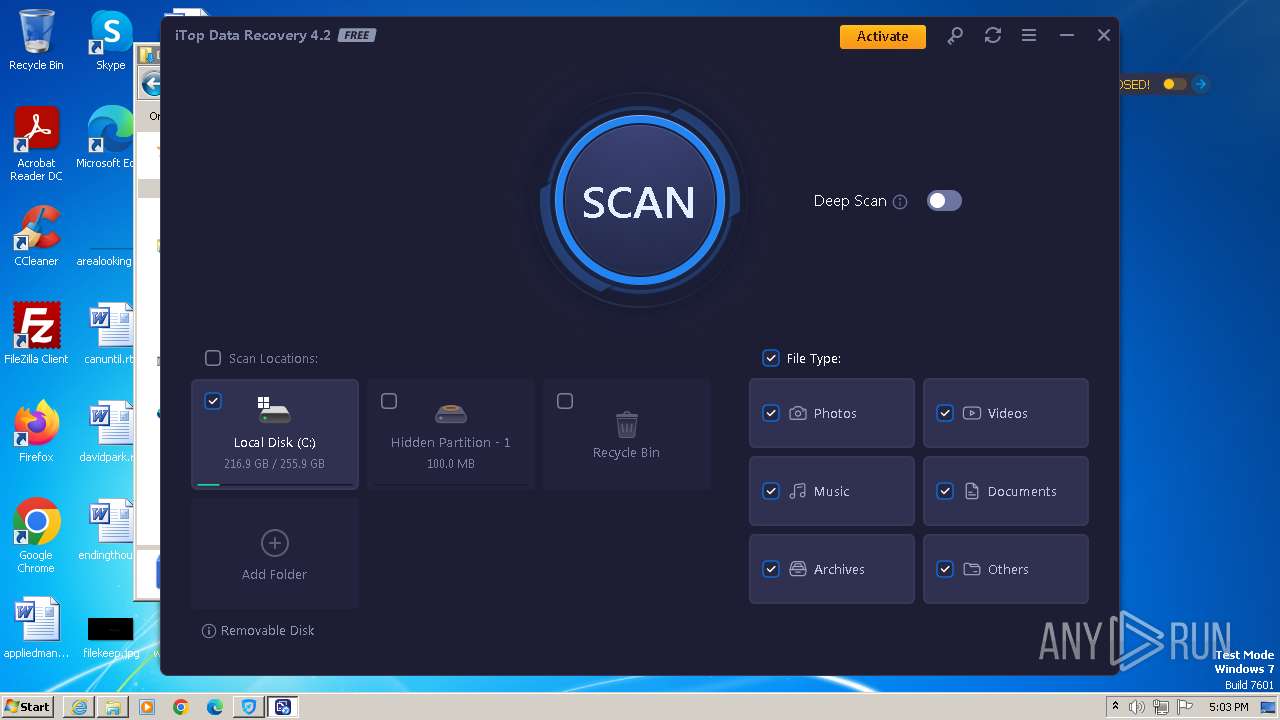Open File Explorer from taskbar
Image resolution: width=1280 pixels, height=720 pixels.
point(113,707)
